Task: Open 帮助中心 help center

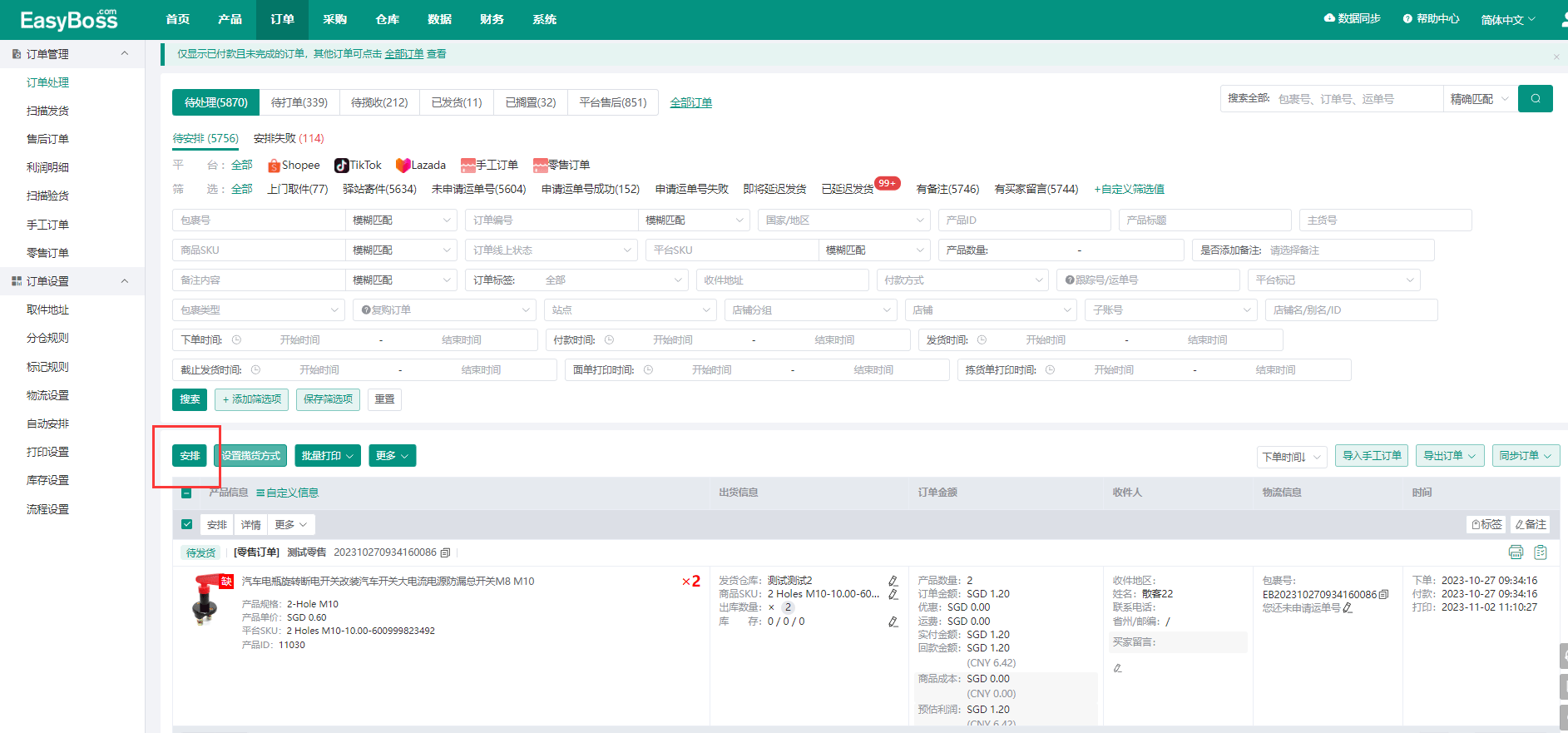Action: click(1431, 18)
